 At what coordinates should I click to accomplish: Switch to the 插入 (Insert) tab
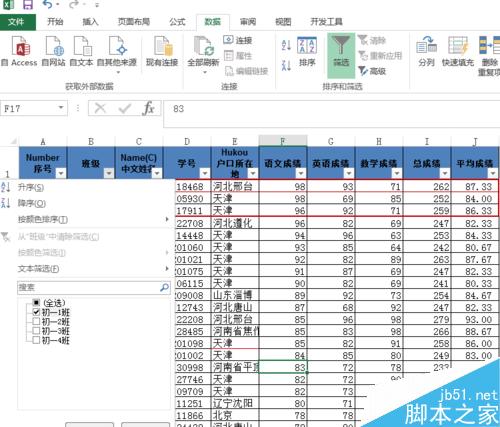pyautogui.click(x=90, y=22)
